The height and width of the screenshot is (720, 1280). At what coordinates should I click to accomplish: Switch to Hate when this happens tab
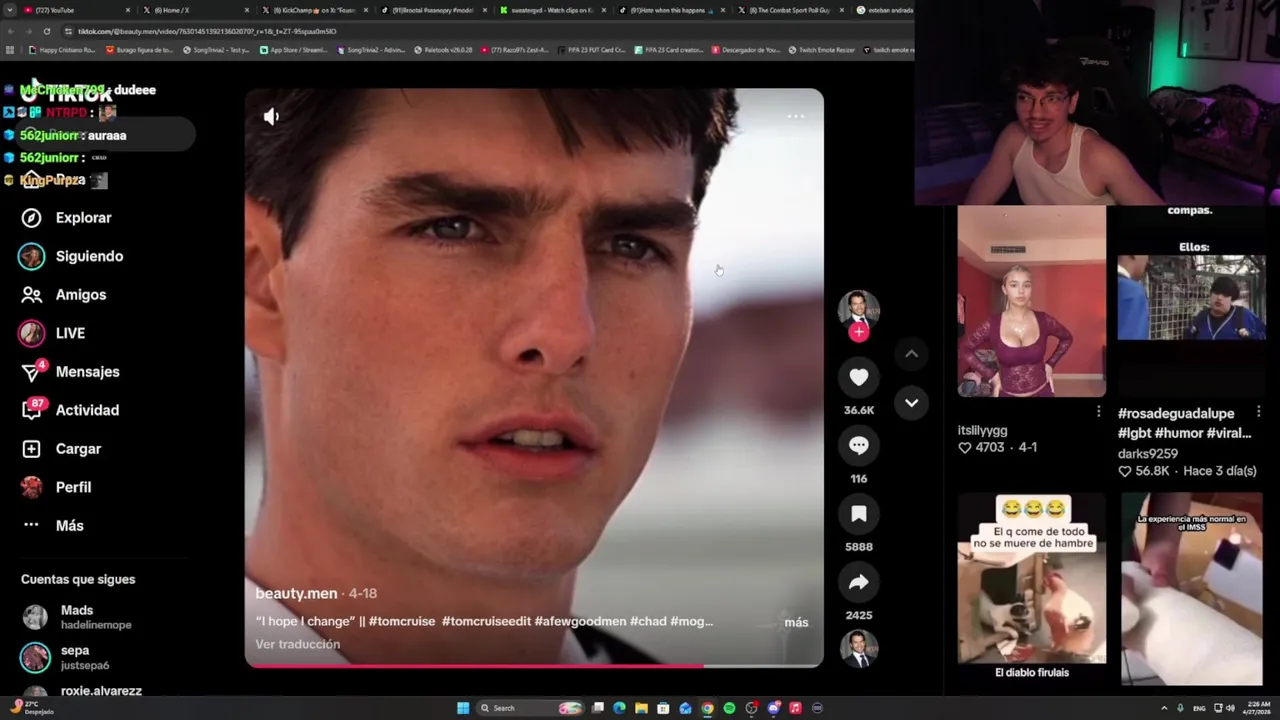coord(671,10)
